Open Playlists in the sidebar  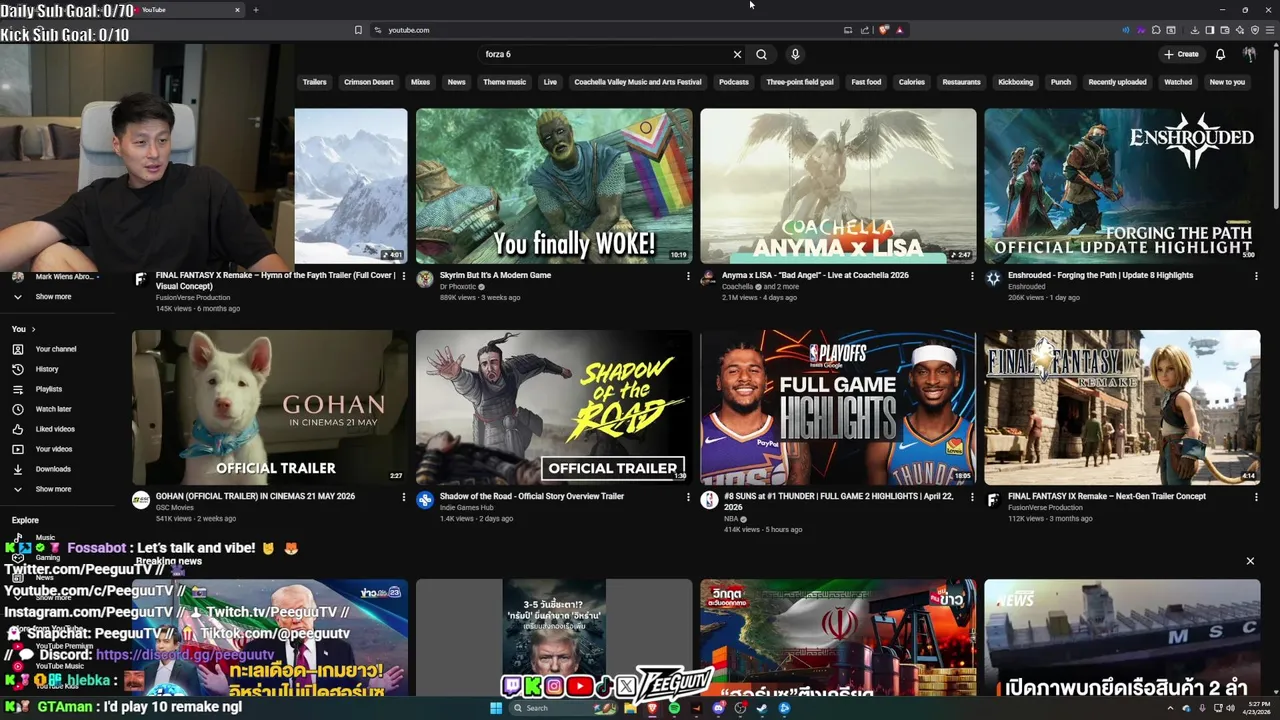tap(49, 389)
